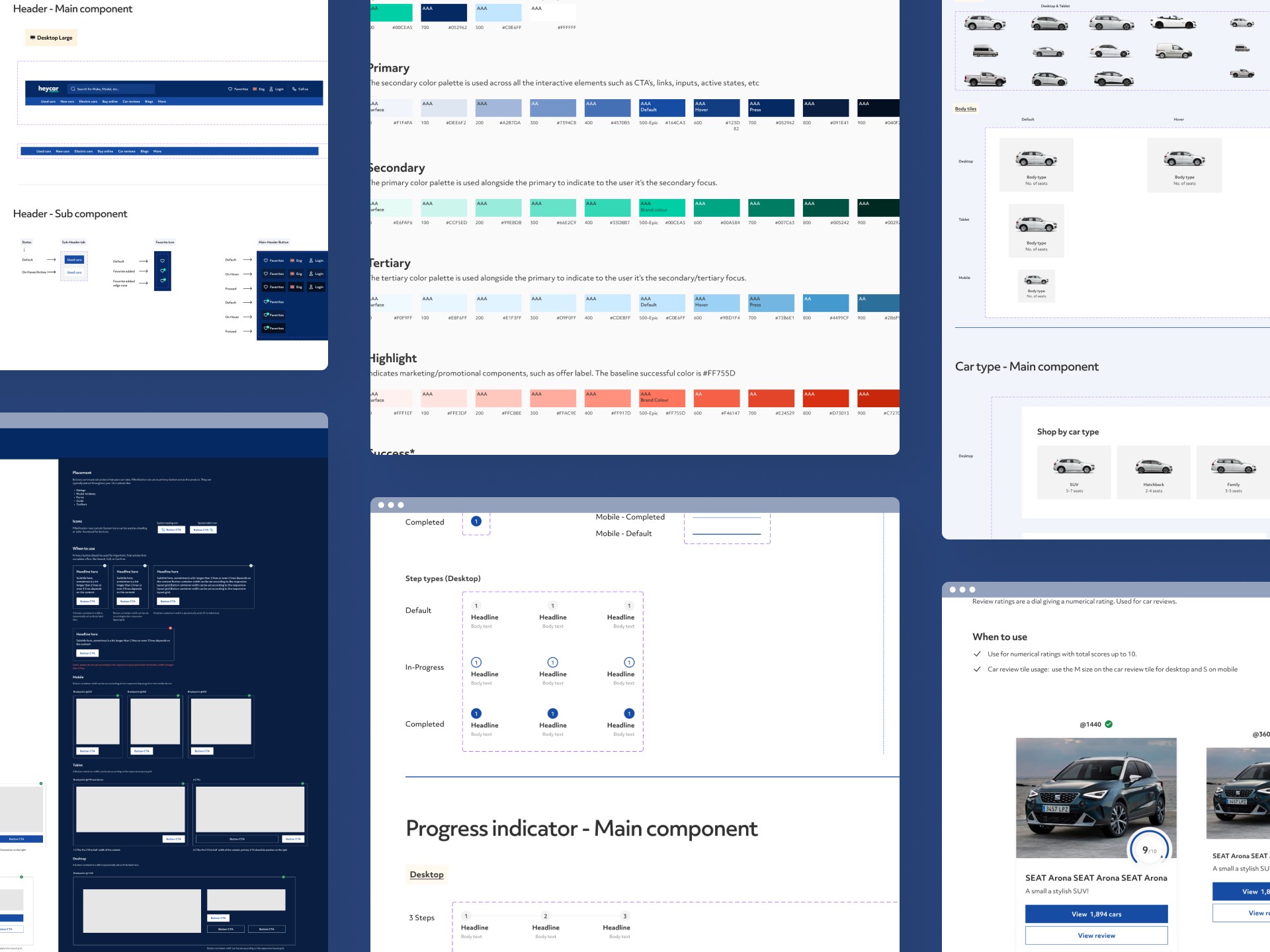Viewport: 1270px width, 952px height.
Task: Select the Highlight Brand Colour #FF755D swatch
Action: click(x=661, y=398)
